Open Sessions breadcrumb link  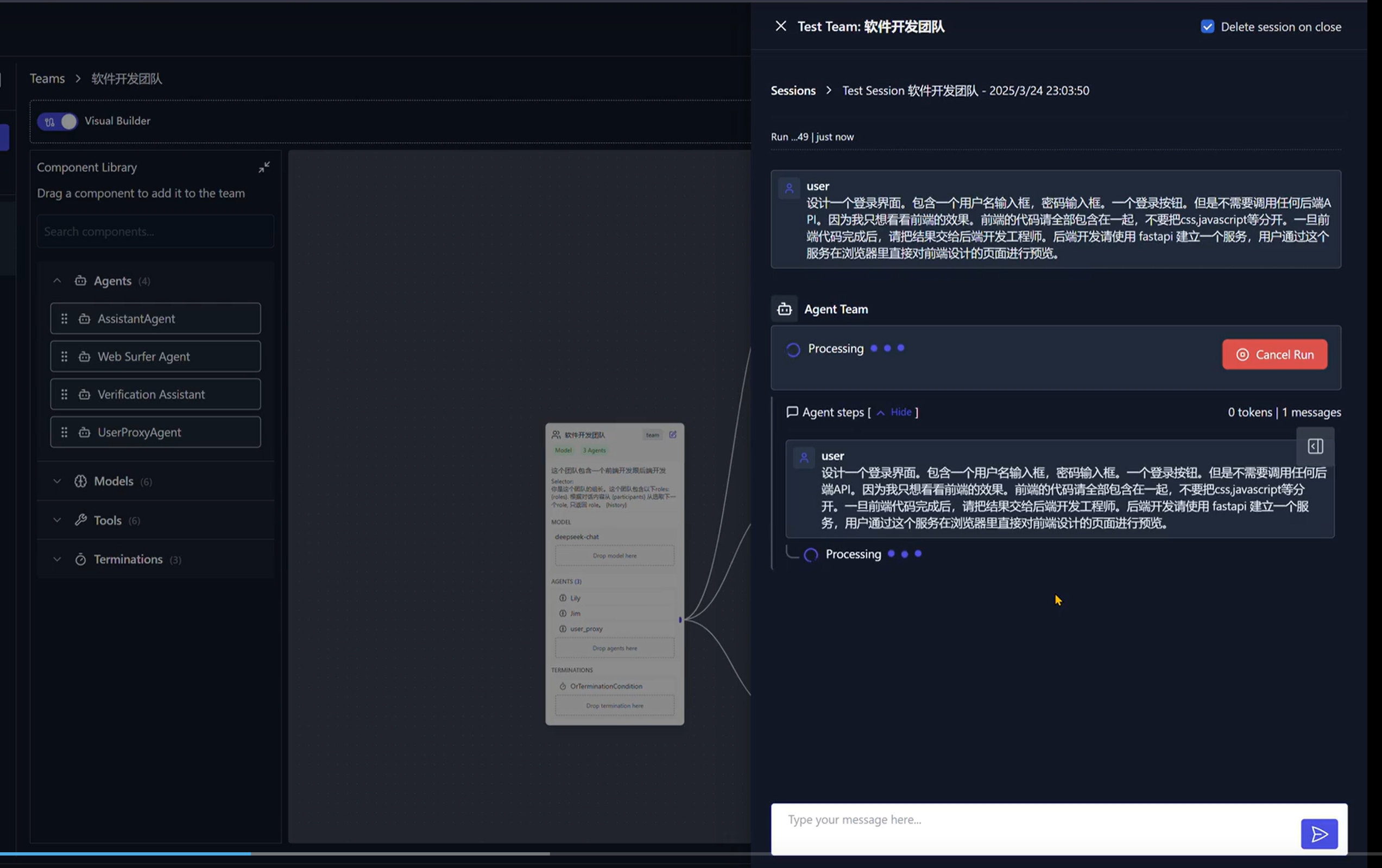coord(793,91)
